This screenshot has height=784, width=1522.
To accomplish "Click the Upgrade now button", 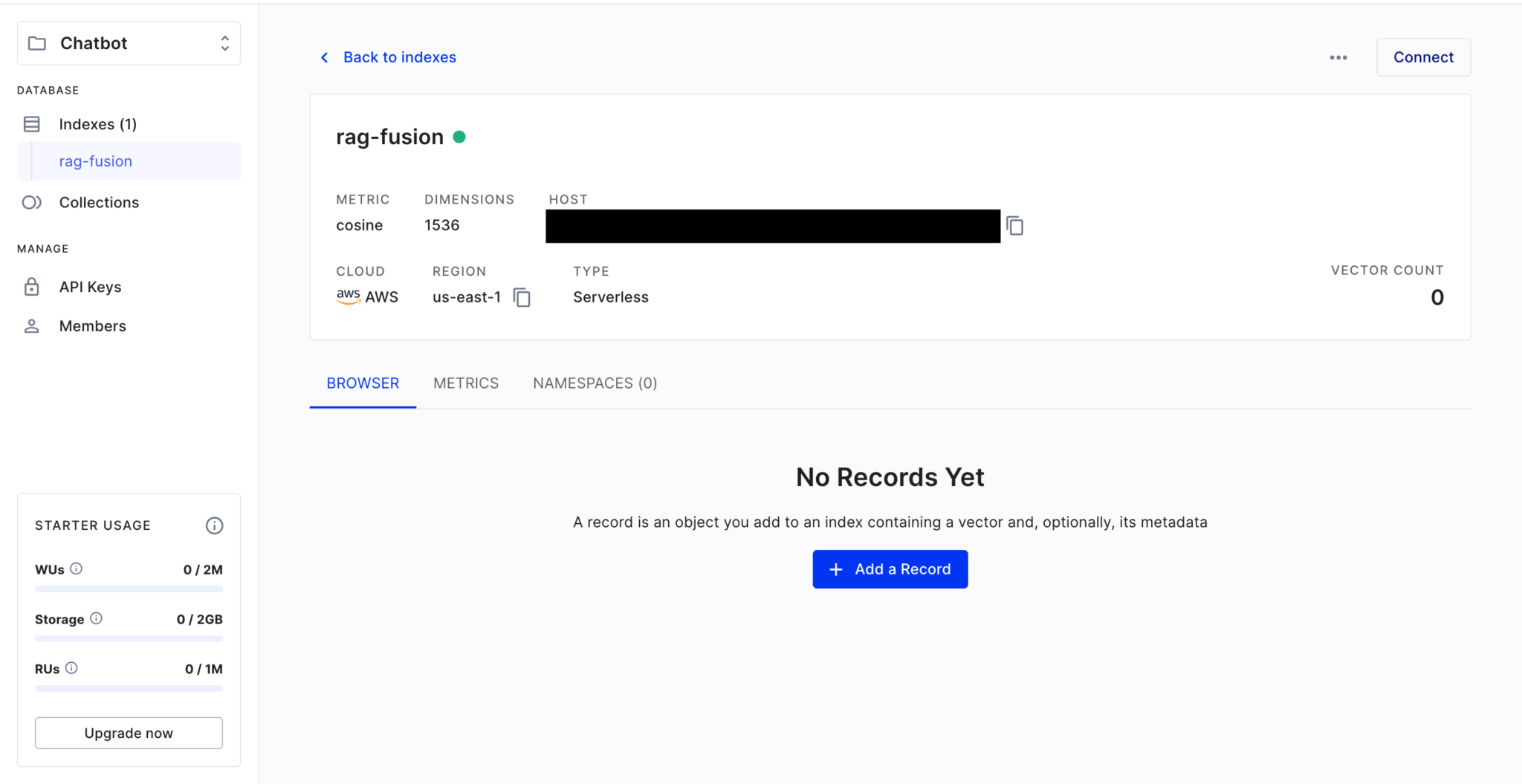I will pyautogui.click(x=129, y=733).
